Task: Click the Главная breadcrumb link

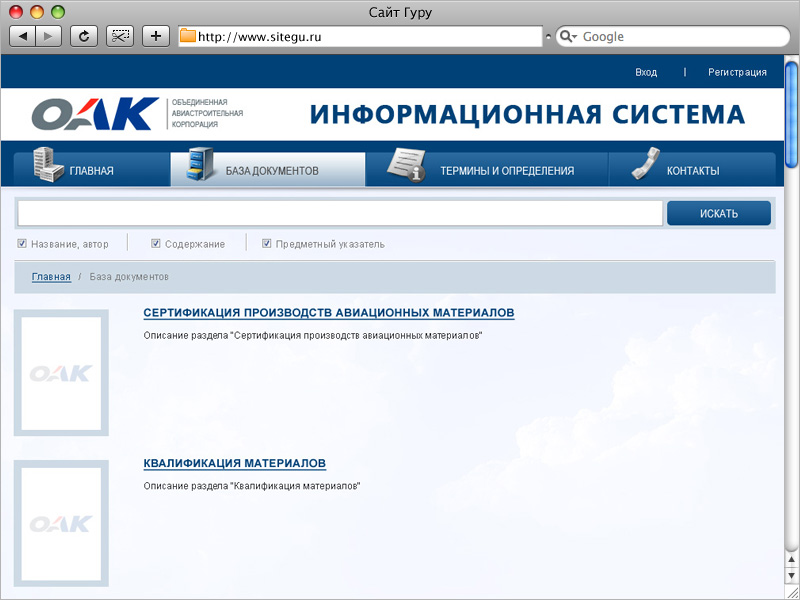Action: pyautogui.click(x=51, y=277)
